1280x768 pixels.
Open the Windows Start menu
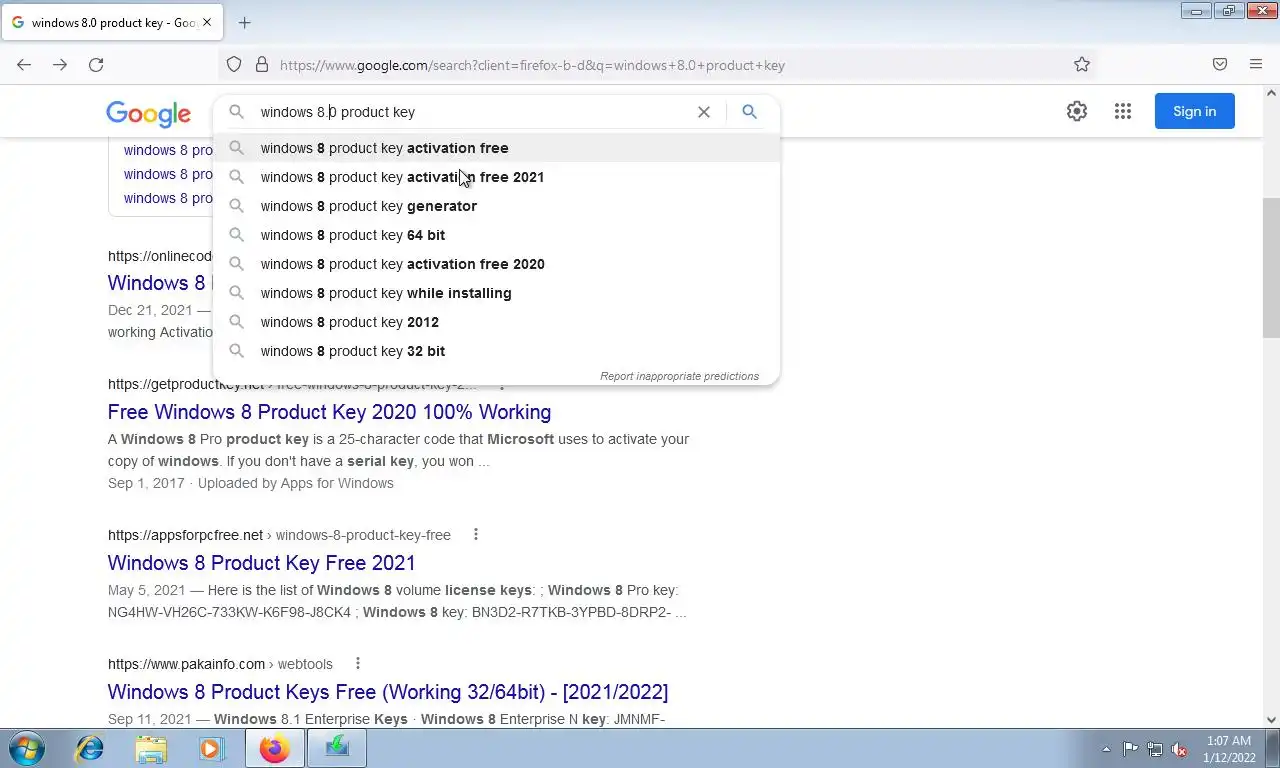(26, 748)
